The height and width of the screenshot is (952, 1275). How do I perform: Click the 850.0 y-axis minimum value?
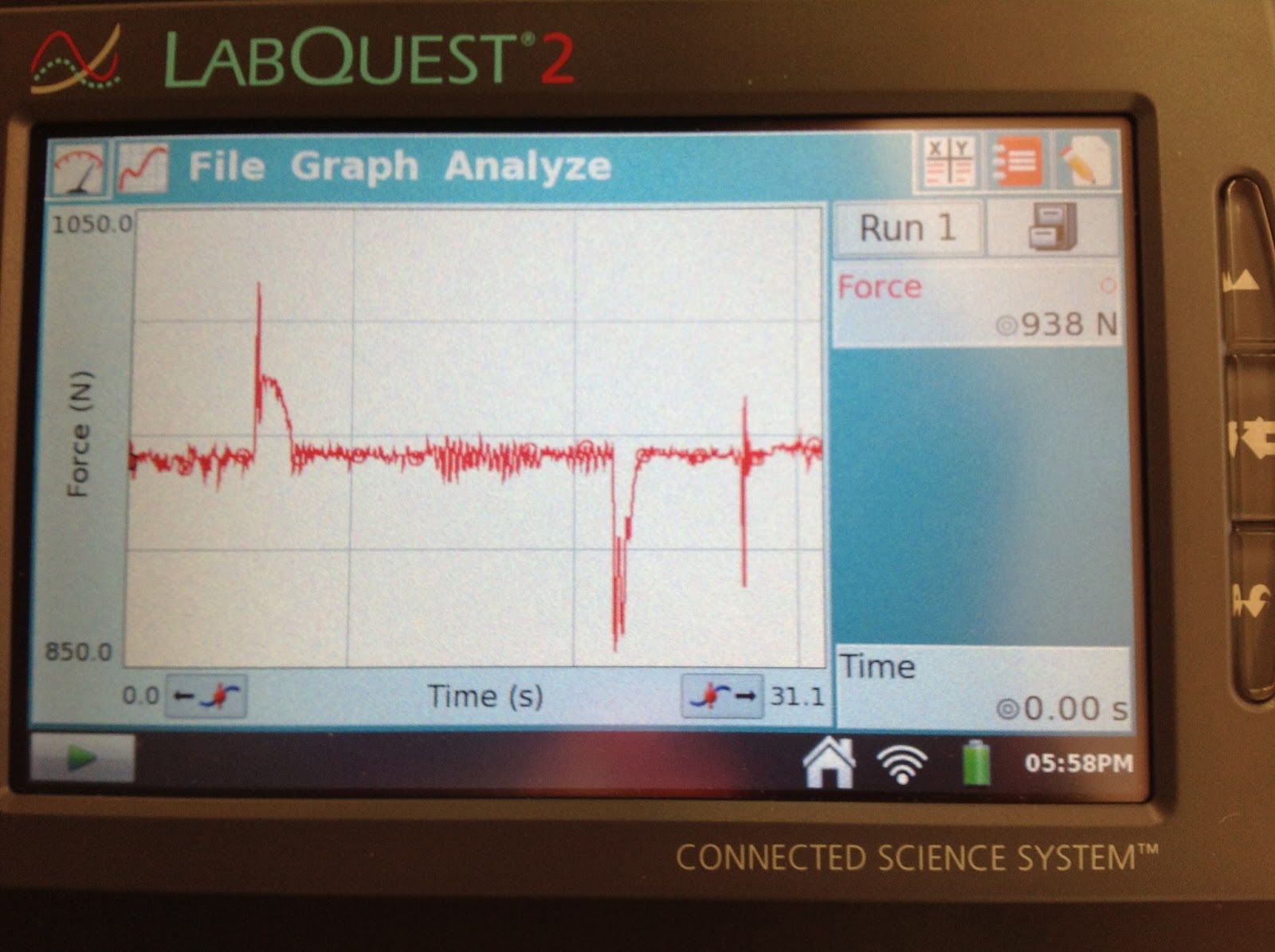coord(78,652)
